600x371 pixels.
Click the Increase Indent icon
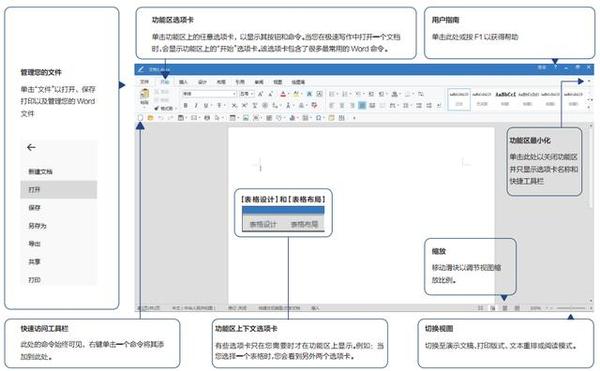[382, 94]
